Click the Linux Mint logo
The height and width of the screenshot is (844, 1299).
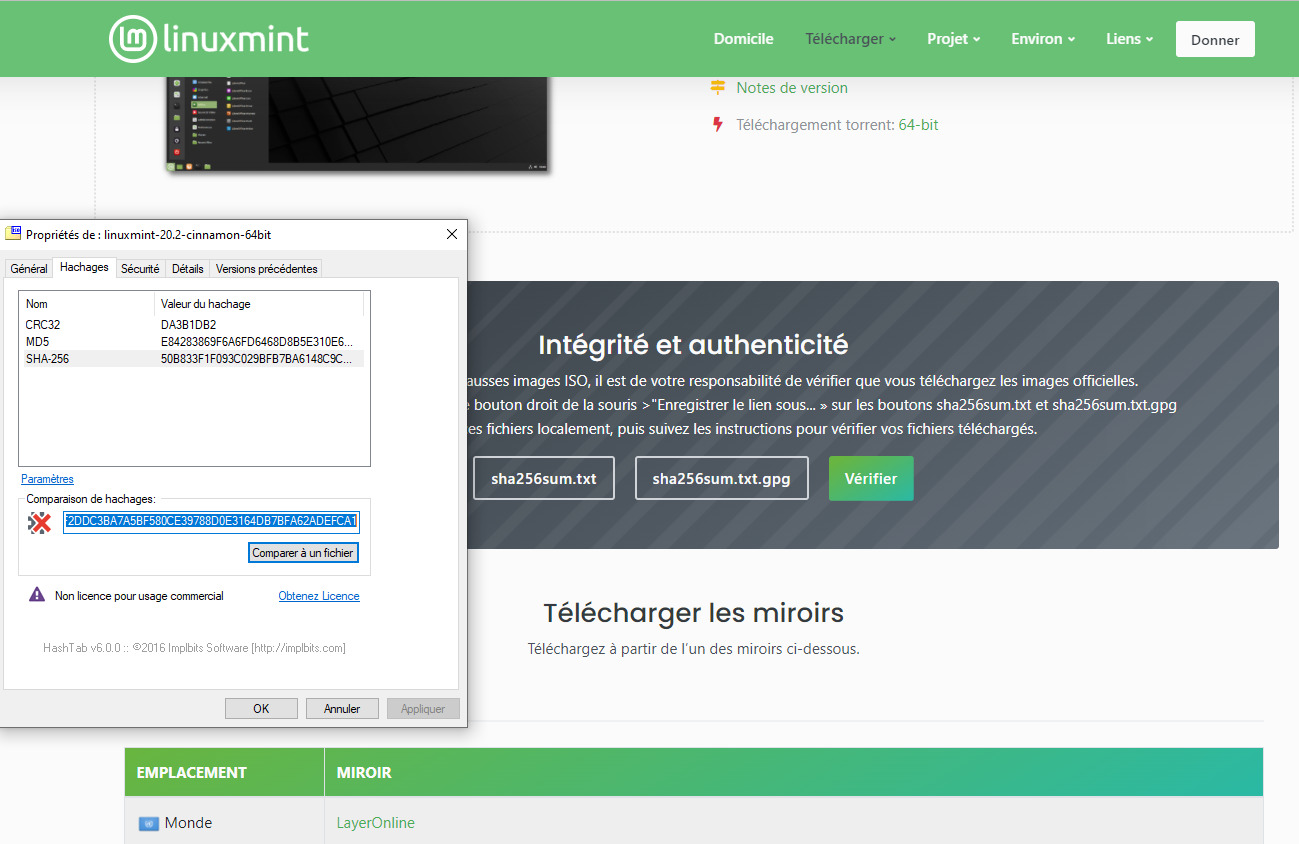(209, 39)
